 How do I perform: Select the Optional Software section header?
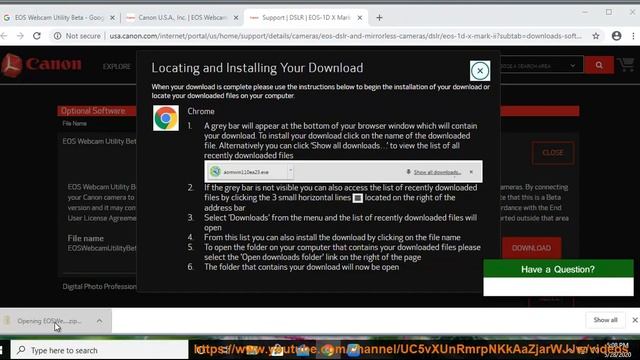pyautogui.click(x=93, y=111)
